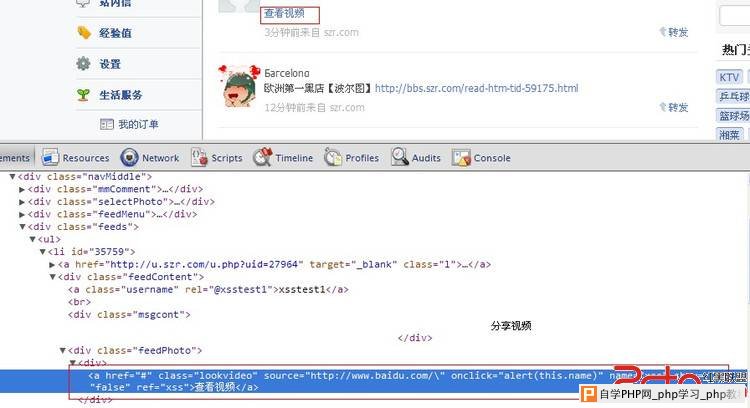Expand the selectPhoto div node
Screen dimensions: 750x408
pyautogui.click(x=22, y=202)
